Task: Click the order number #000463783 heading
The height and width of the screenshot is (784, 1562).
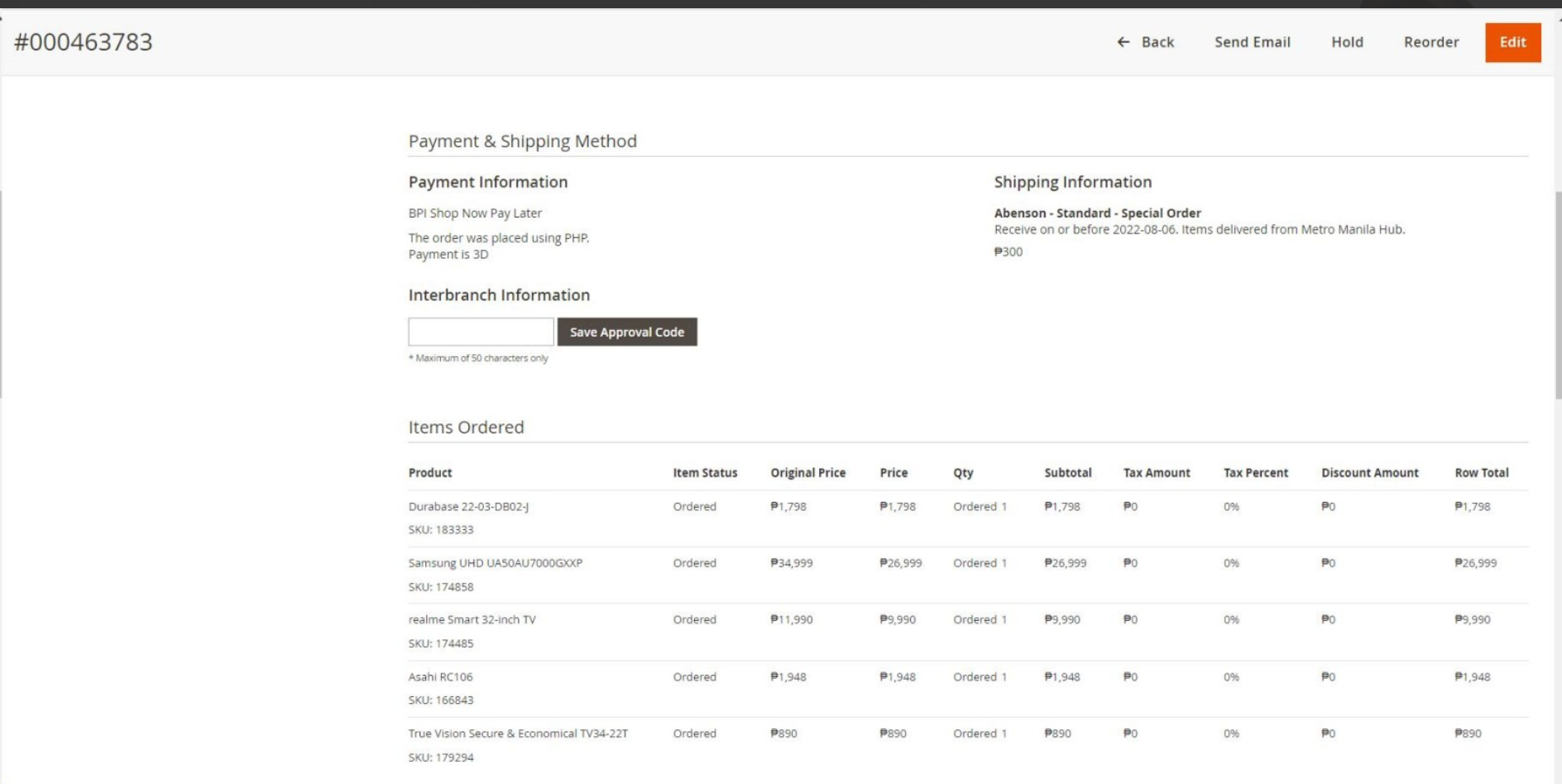Action: point(84,42)
